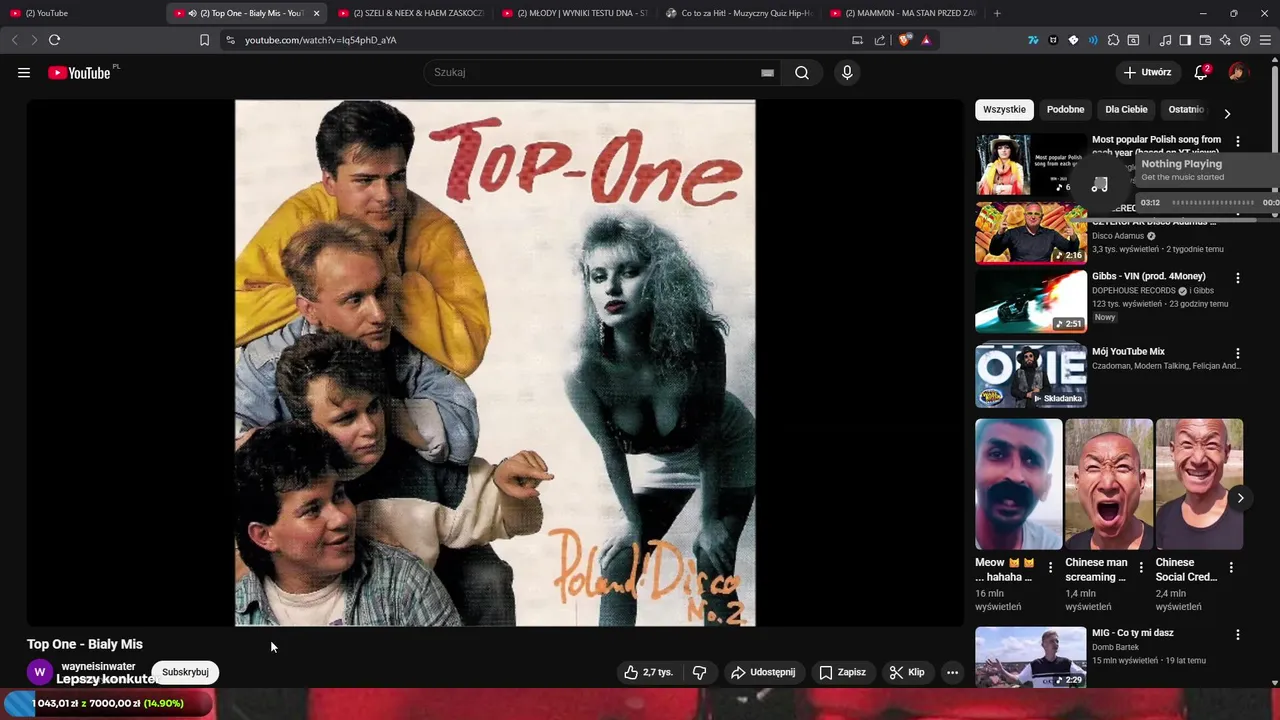Open the browser main menu
1280x720 pixels.
(1265, 40)
